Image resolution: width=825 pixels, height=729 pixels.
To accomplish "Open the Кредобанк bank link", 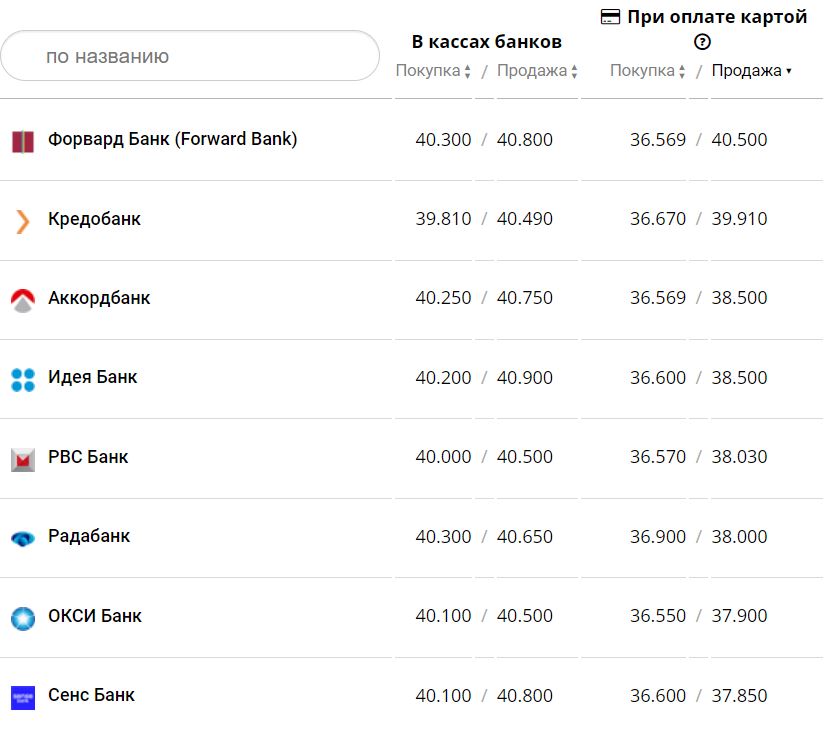I will pos(94,219).
